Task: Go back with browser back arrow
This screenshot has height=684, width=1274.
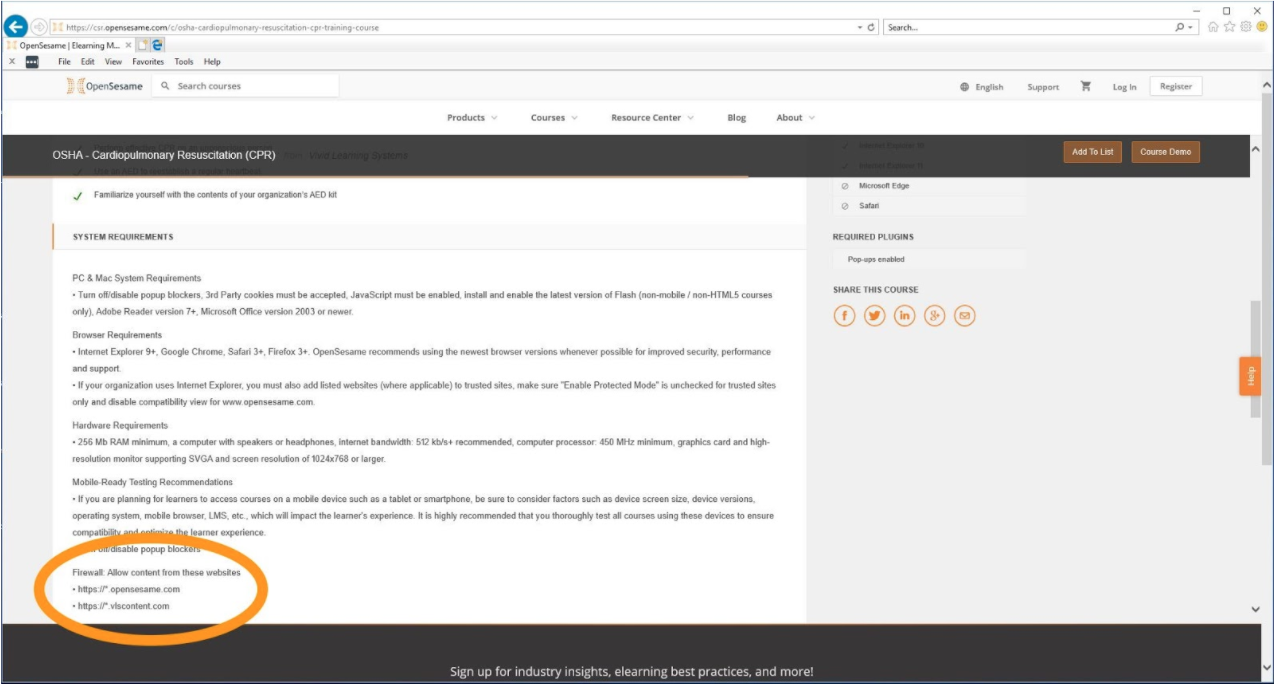Action: click(15, 27)
